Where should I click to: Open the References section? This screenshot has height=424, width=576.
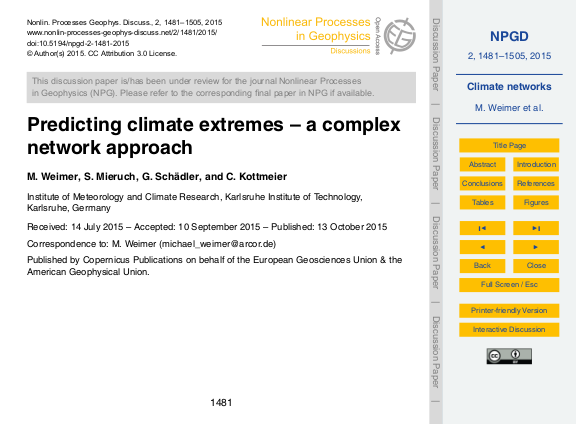click(x=536, y=183)
